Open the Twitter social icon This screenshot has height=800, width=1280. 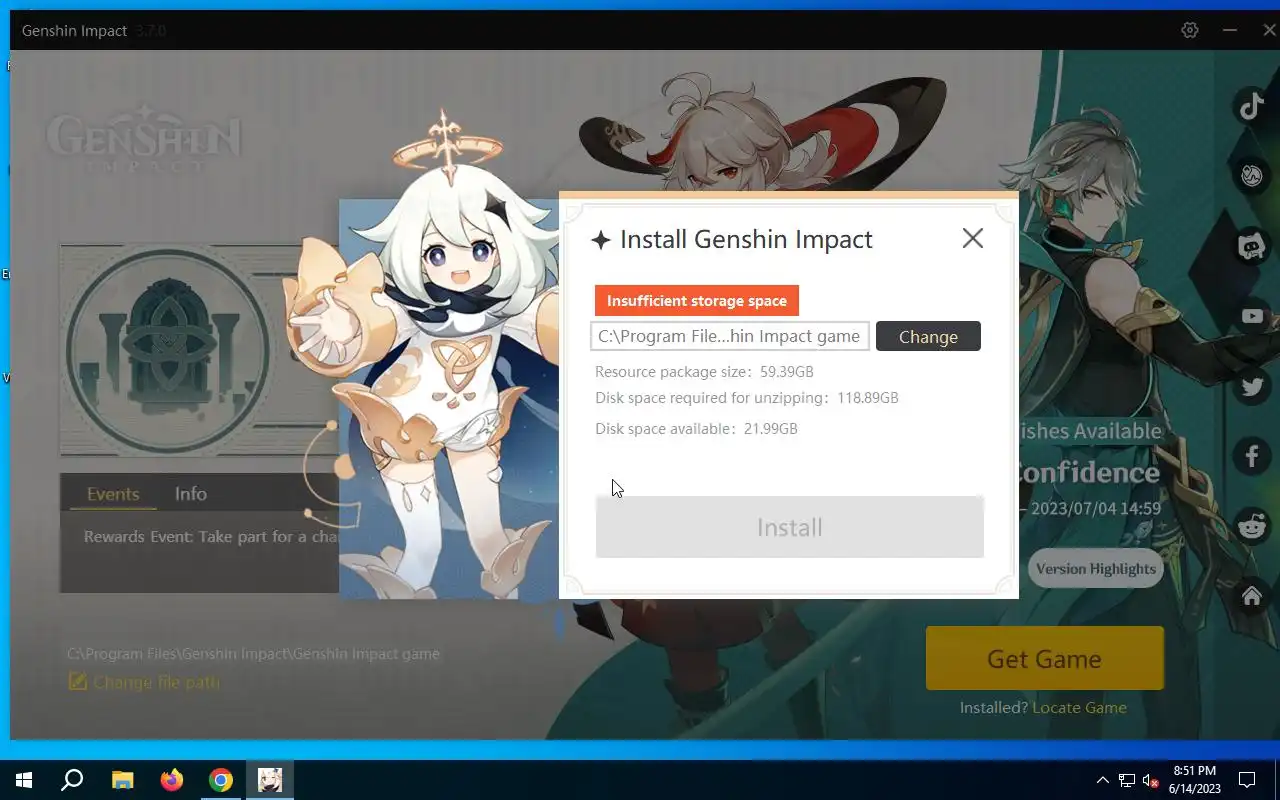click(1252, 386)
